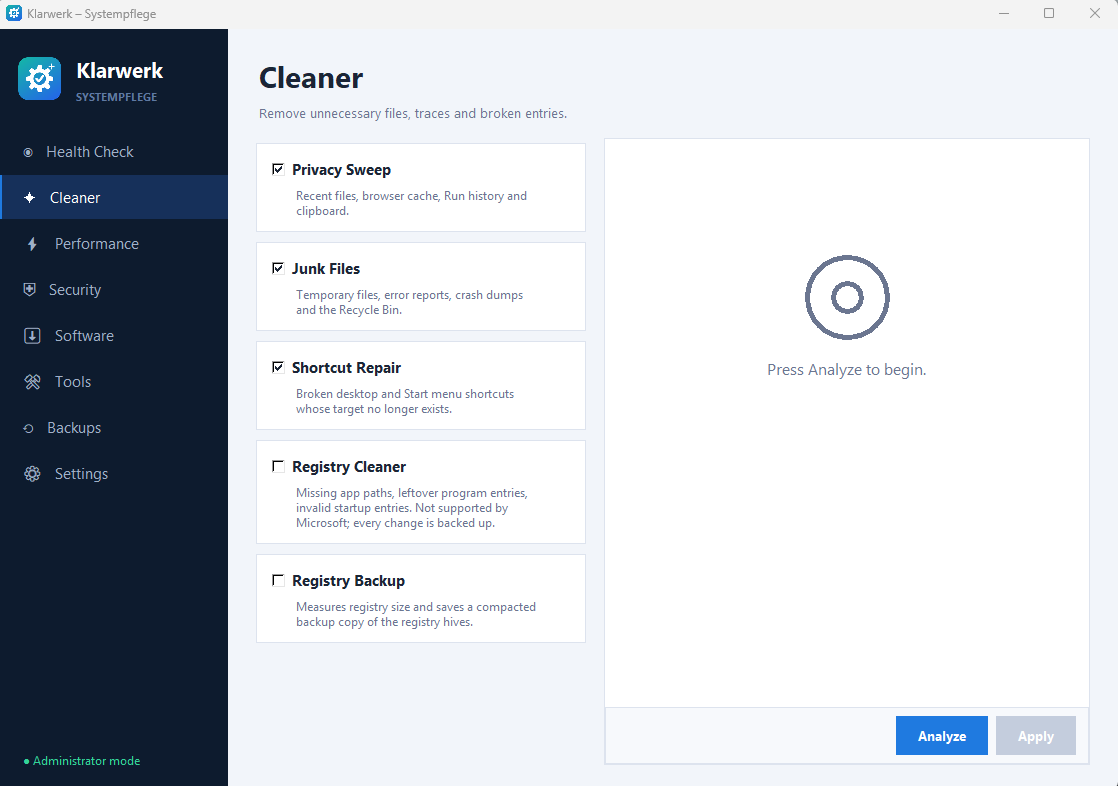Click the greyed-out Apply button
The height and width of the screenshot is (786, 1118).
[x=1035, y=735]
